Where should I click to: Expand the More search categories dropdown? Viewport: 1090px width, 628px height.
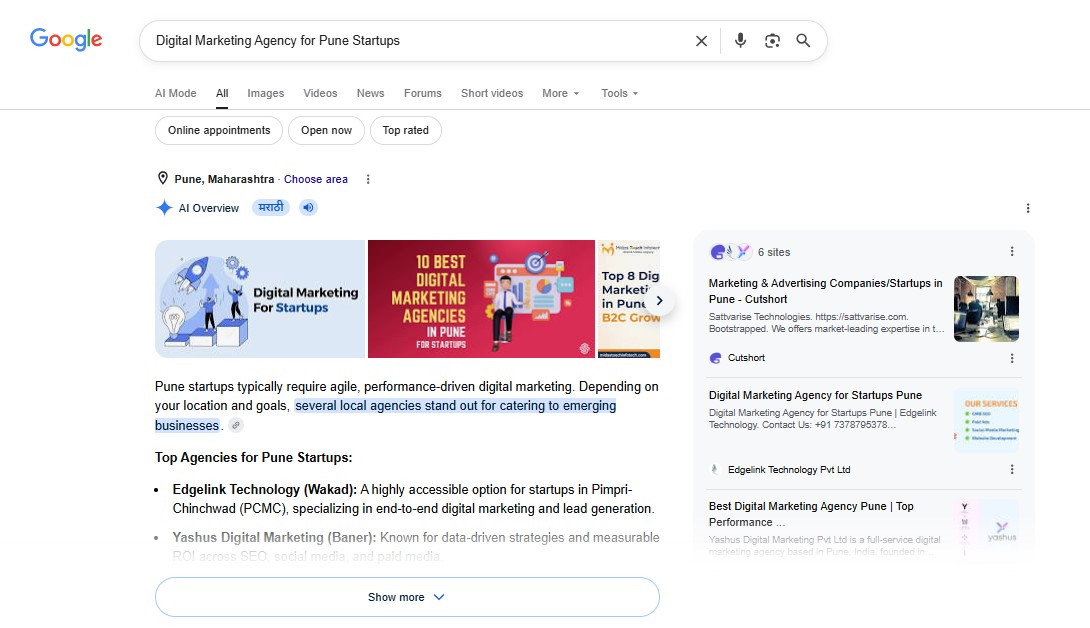[560, 93]
